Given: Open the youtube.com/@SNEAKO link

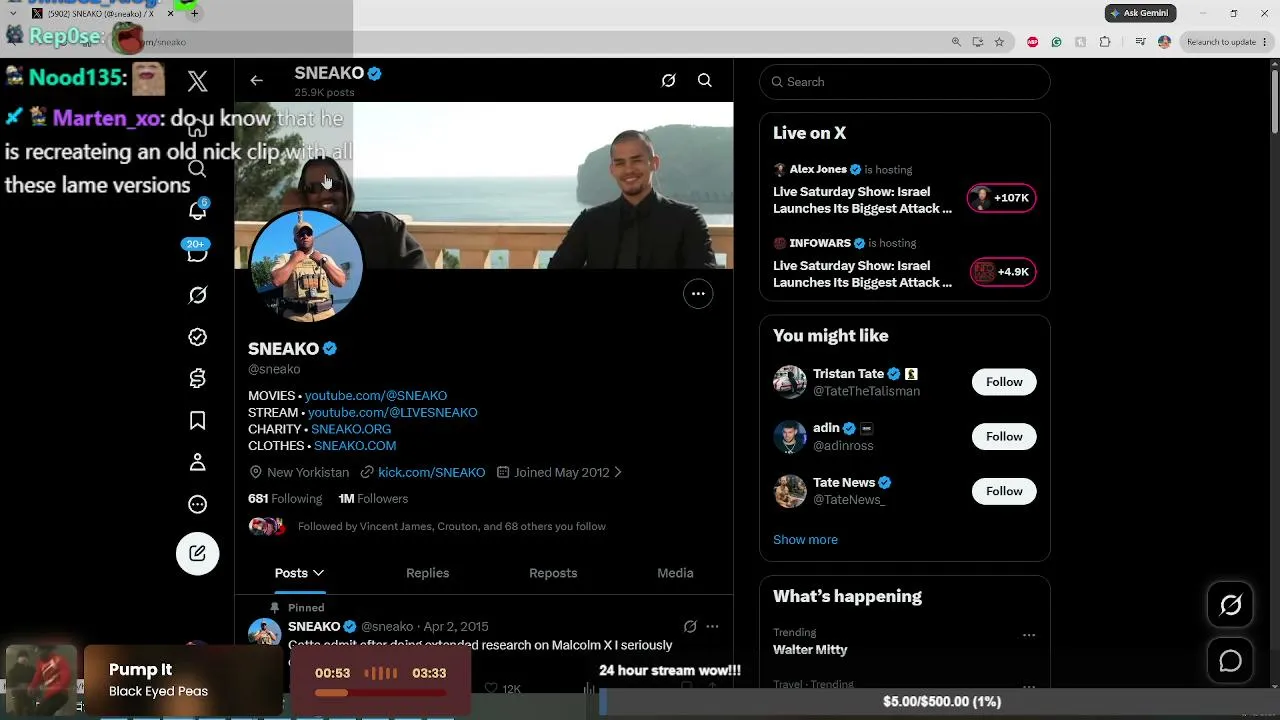Looking at the screenshot, I should point(376,396).
